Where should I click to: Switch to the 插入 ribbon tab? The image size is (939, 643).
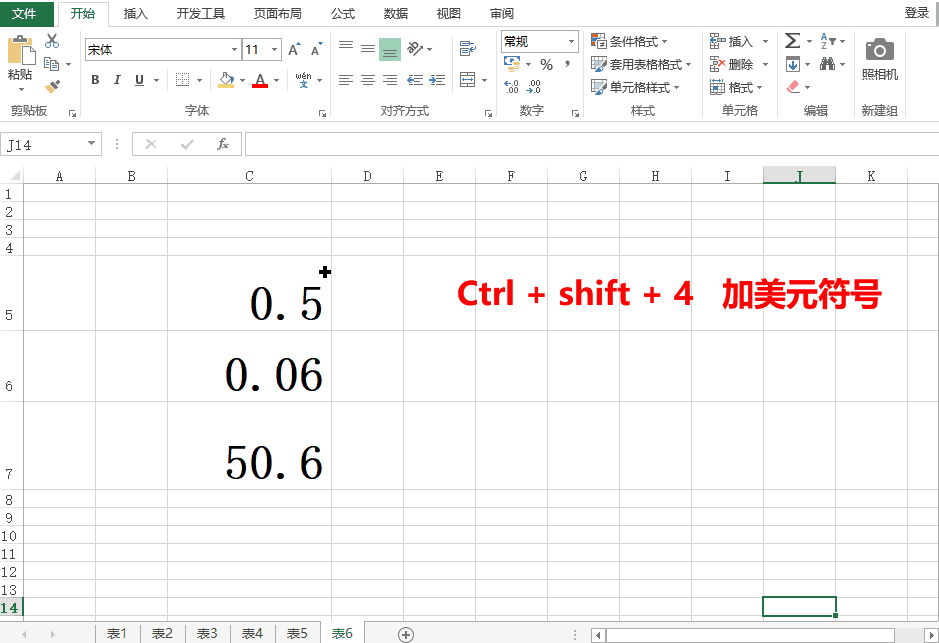pos(135,13)
